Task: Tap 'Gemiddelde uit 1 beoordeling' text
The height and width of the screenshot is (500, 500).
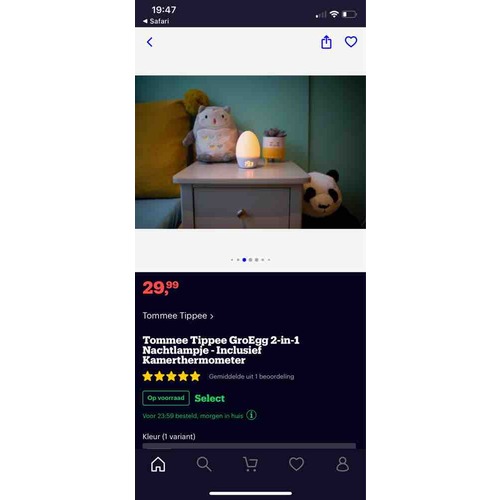Action: click(x=251, y=377)
